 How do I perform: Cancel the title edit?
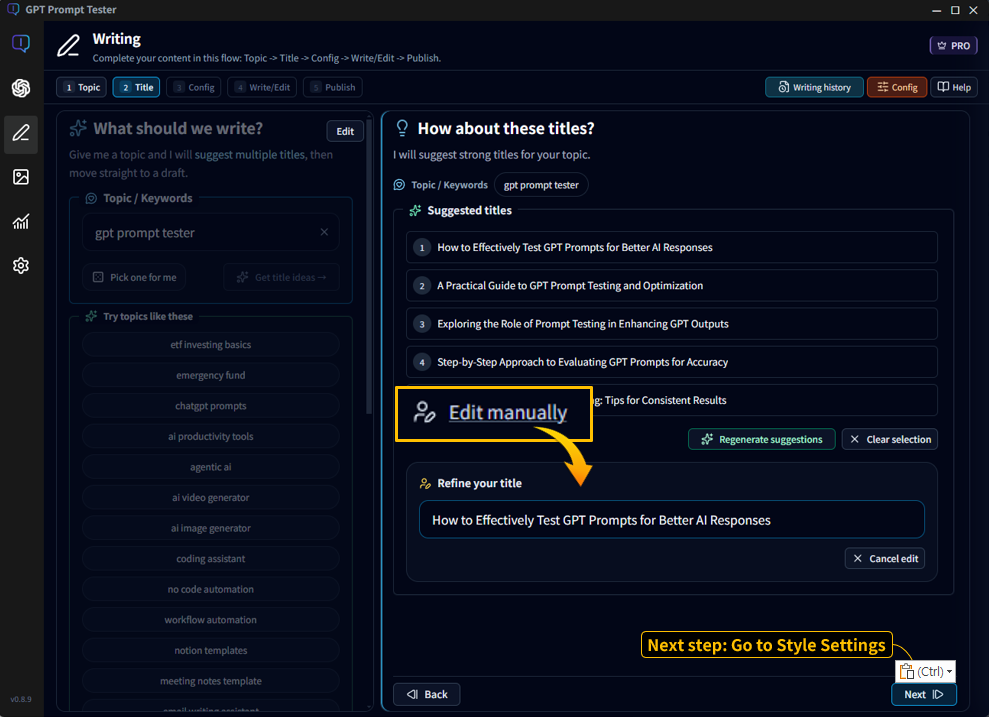884,558
